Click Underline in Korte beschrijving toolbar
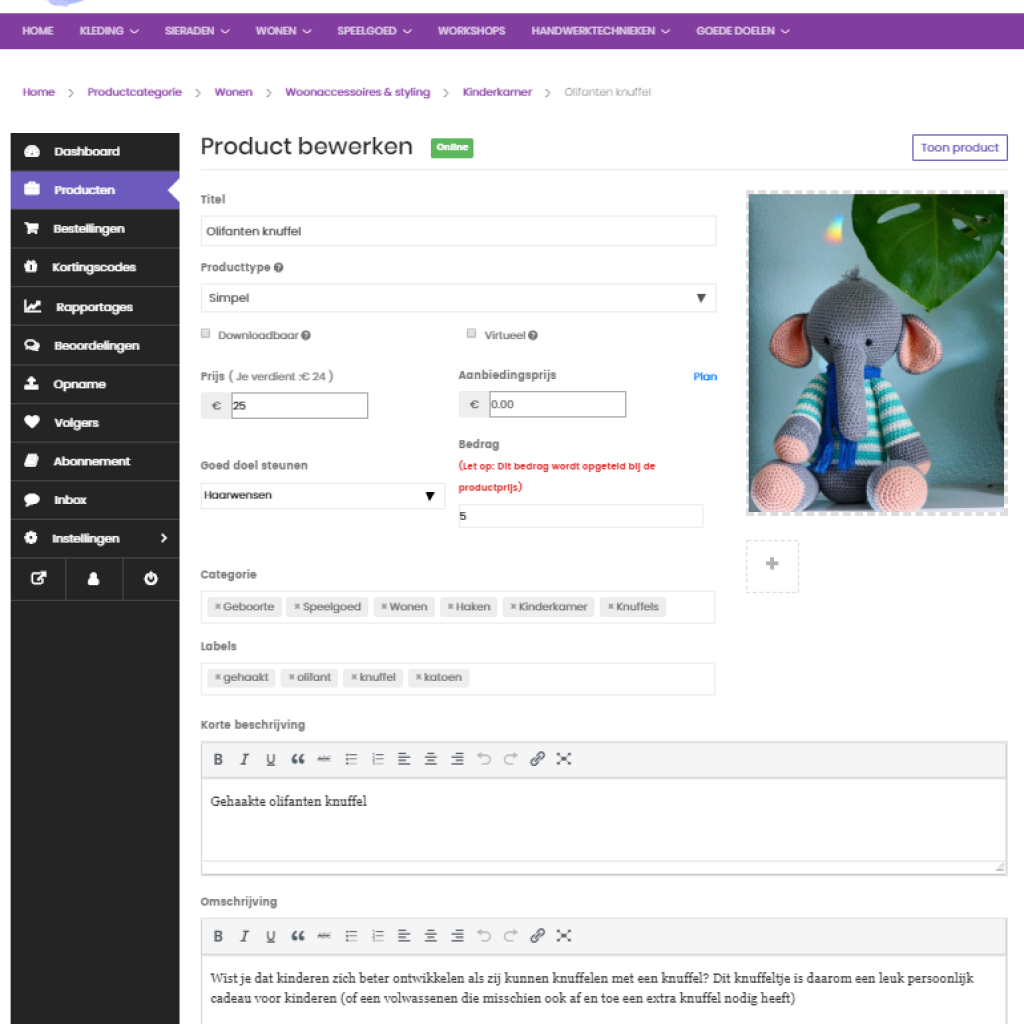 tap(270, 759)
